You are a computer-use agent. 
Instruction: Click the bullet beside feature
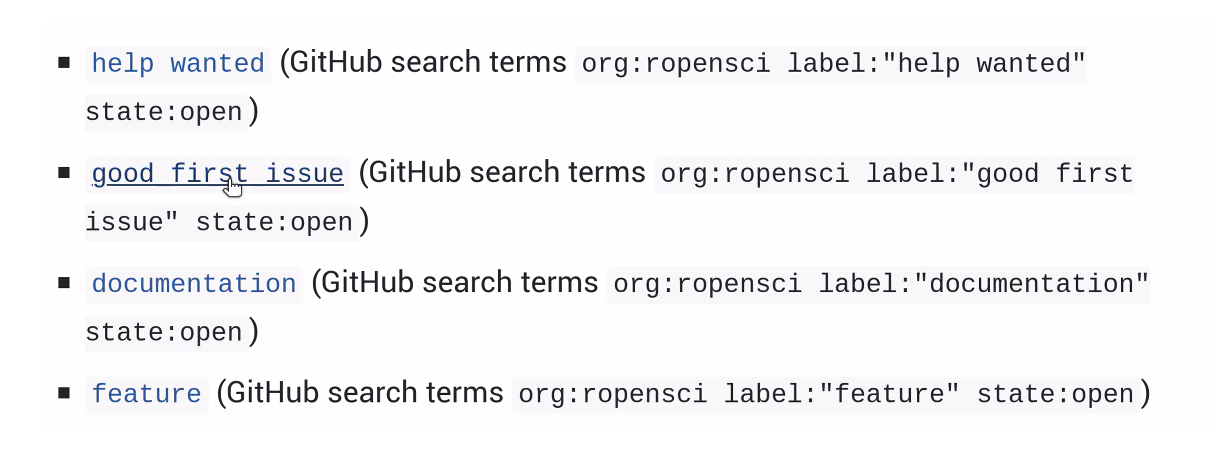(x=64, y=393)
